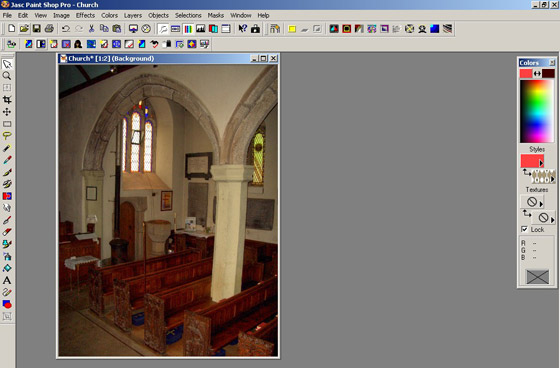Select the Draw tool
Image resolution: width=560 pixels, height=368 pixels.
point(7,292)
